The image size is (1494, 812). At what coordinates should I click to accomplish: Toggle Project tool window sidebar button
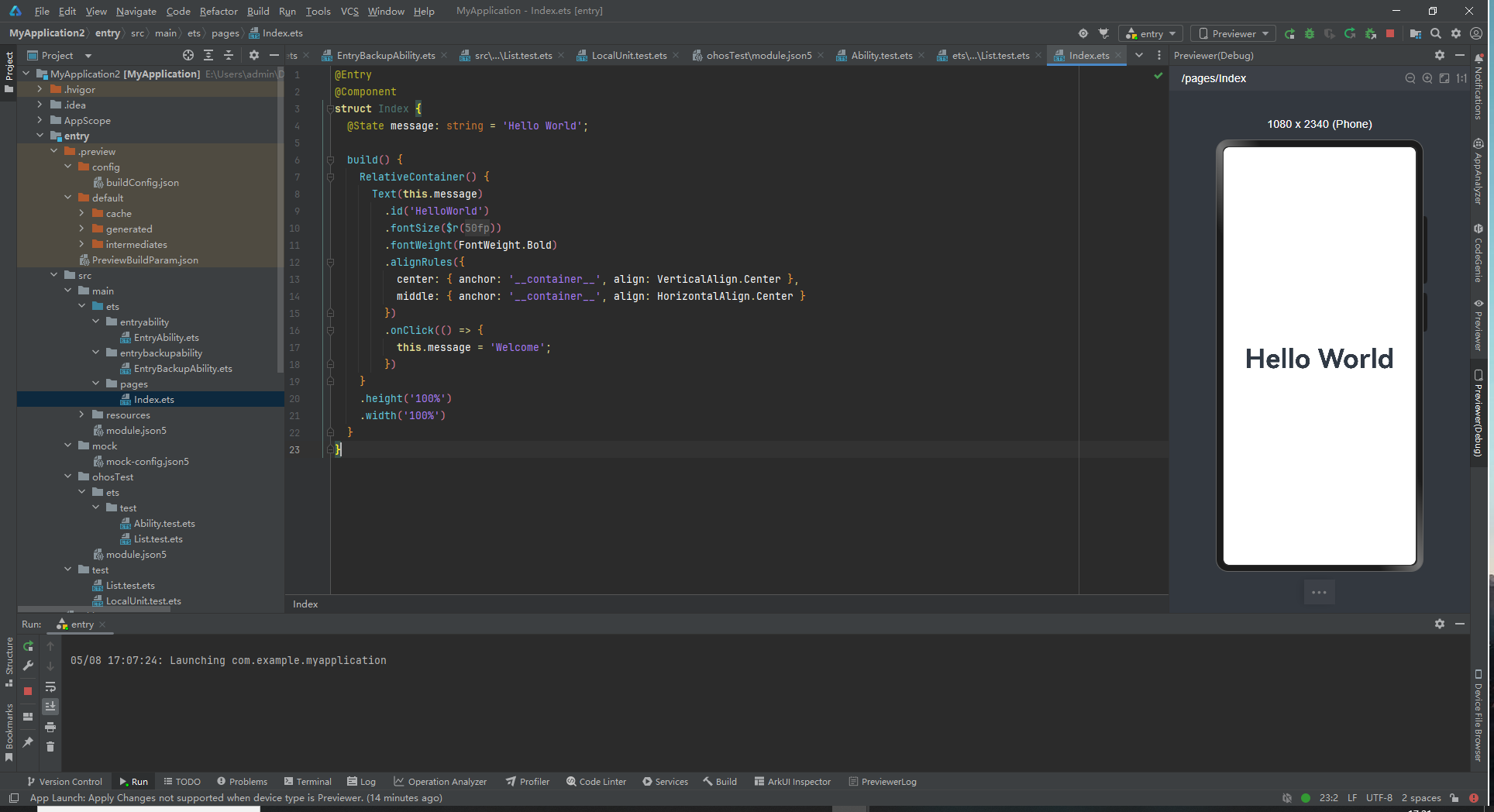pyautogui.click(x=9, y=72)
